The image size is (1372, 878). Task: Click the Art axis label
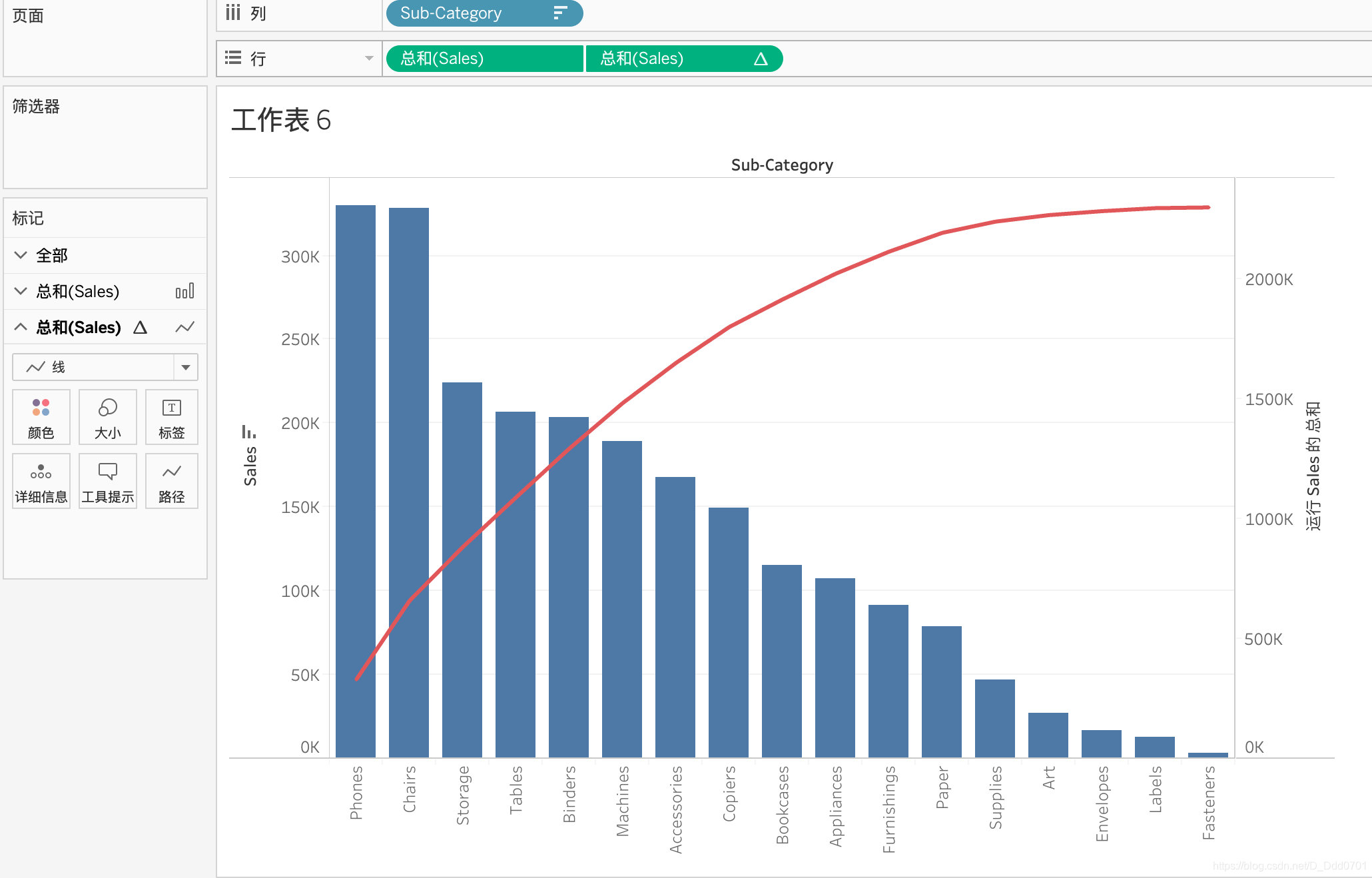1048,777
